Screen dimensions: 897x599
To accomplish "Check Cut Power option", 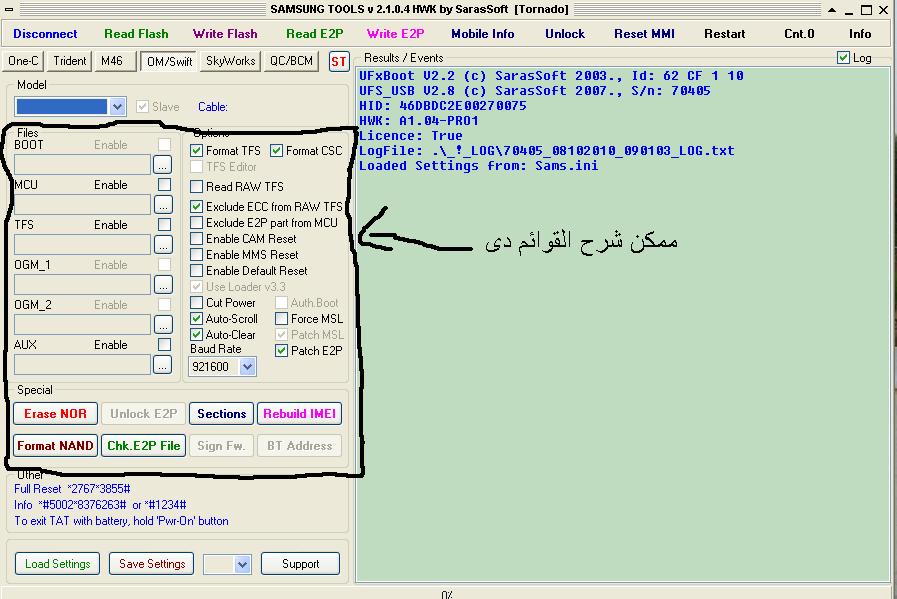I will (x=196, y=303).
